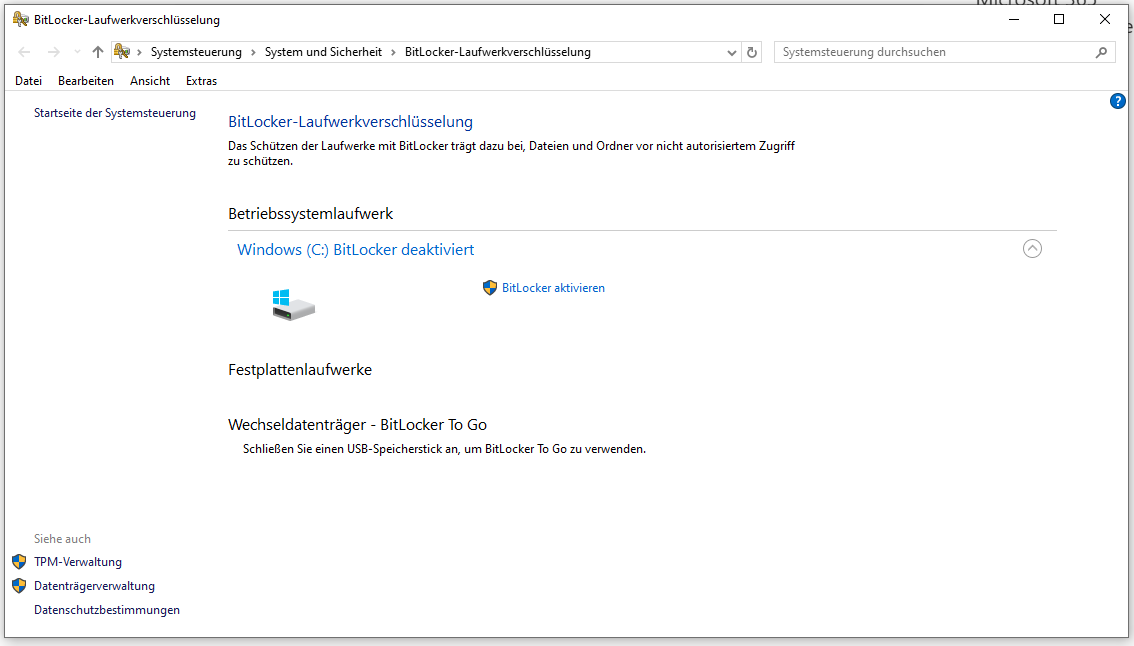The width and height of the screenshot is (1134, 646).
Task: Click BitLocker aktivieren link
Action: pyautogui.click(x=553, y=288)
